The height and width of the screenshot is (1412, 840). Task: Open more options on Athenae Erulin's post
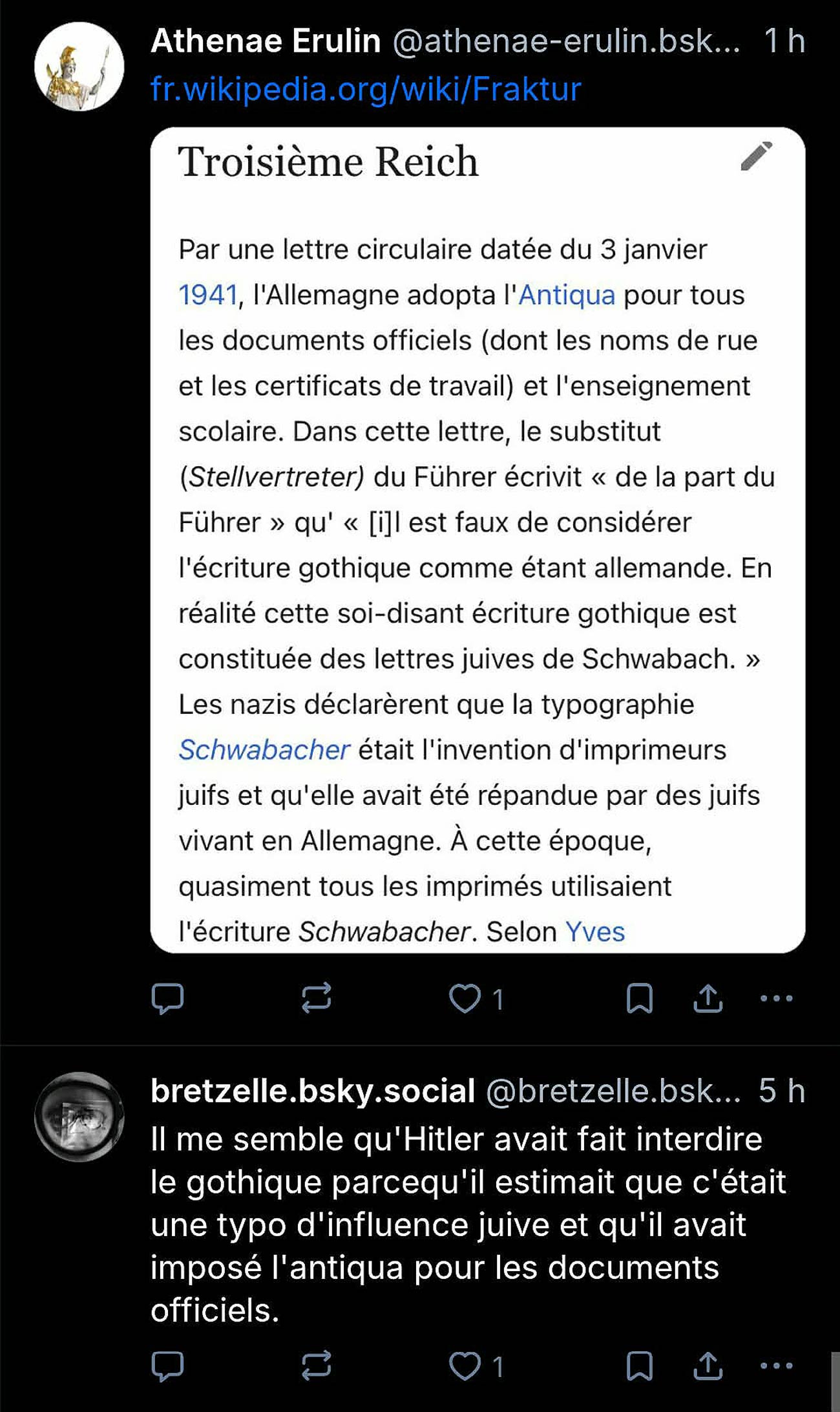776,998
